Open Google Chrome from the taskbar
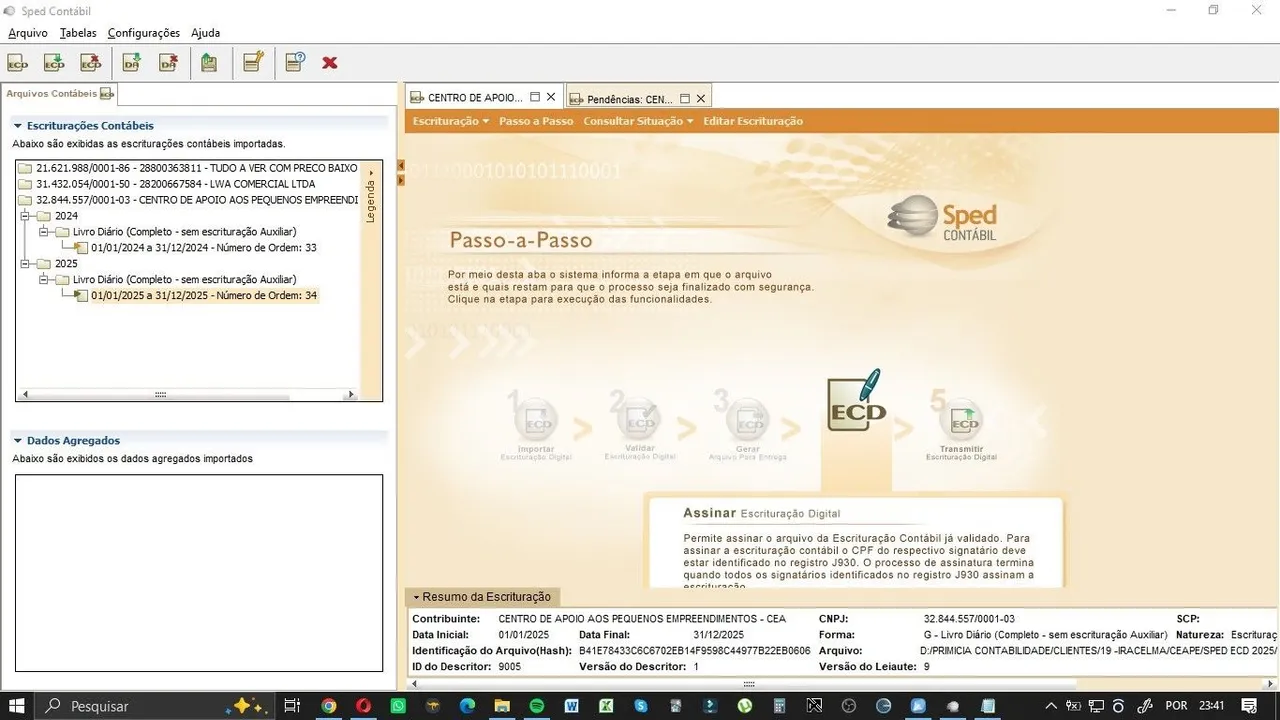 point(328,706)
